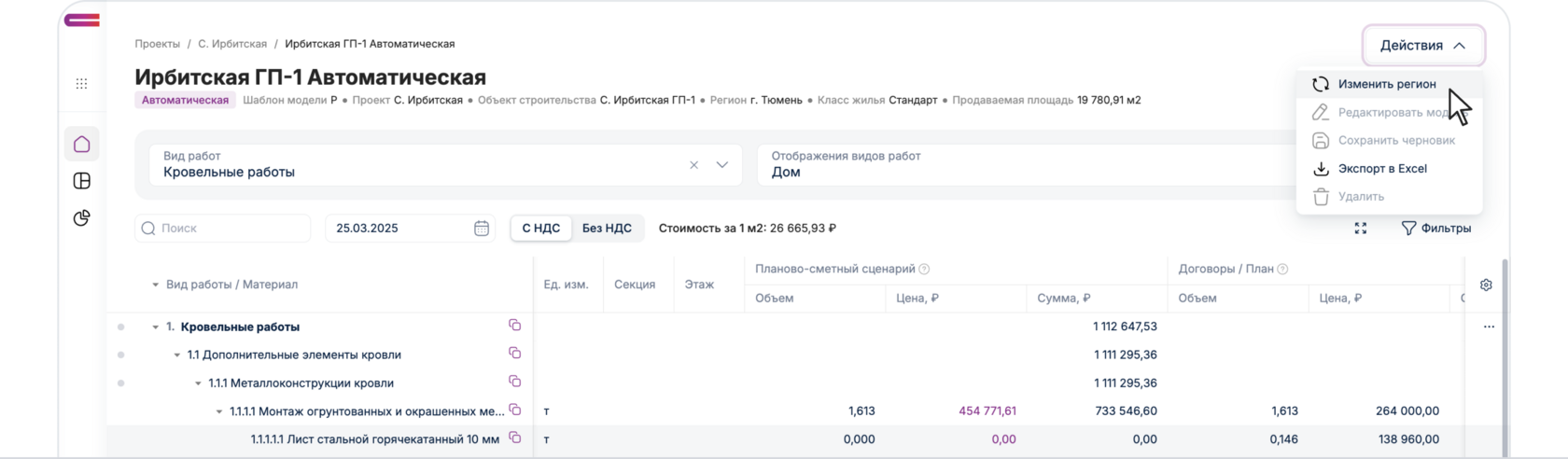Switch prices to Без НДС
The height and width of the screenshot is (459, 1568).
click(x=607, y=228)
